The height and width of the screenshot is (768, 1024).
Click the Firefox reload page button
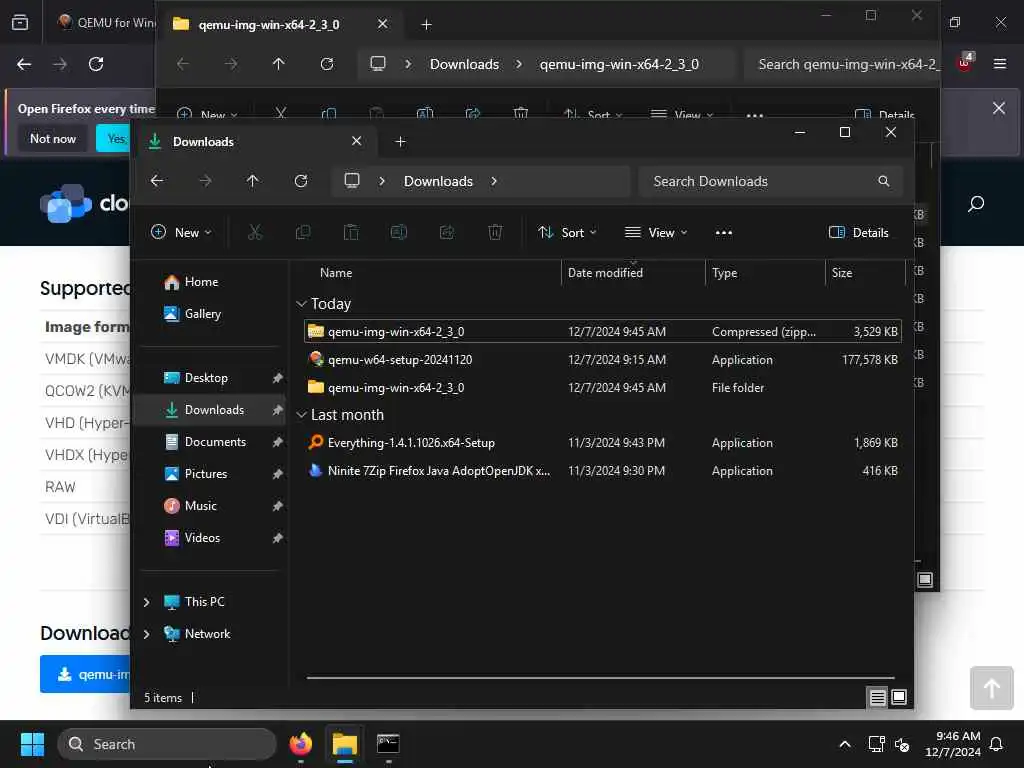point(96,64)
